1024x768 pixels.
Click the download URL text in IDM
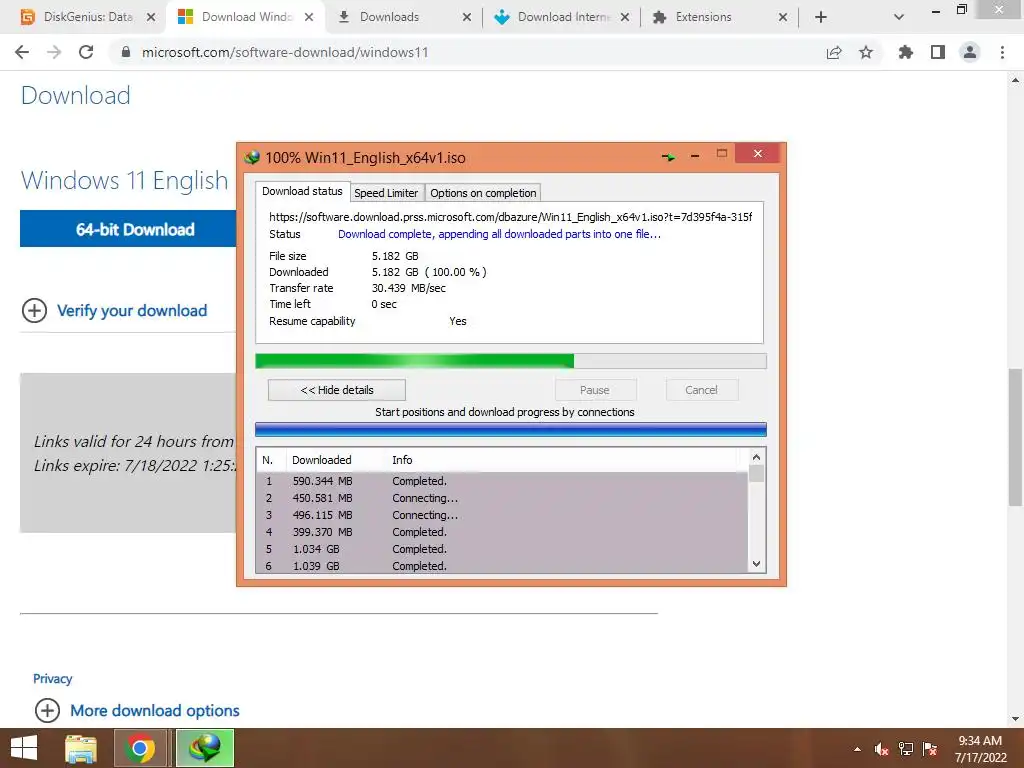point(511,217)
